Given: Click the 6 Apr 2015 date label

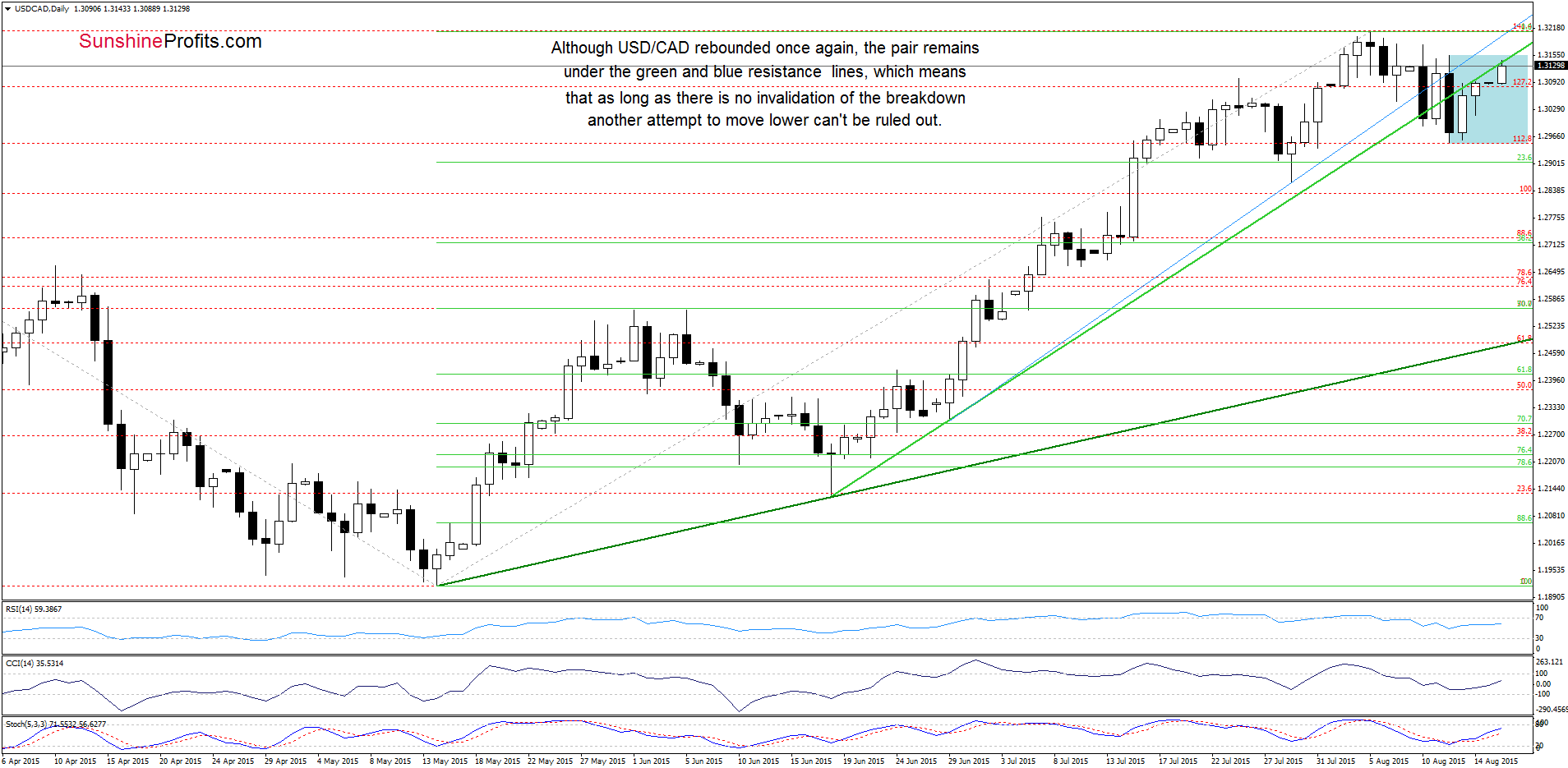Looking at the screenshot, I should click(x=21, y=761).
